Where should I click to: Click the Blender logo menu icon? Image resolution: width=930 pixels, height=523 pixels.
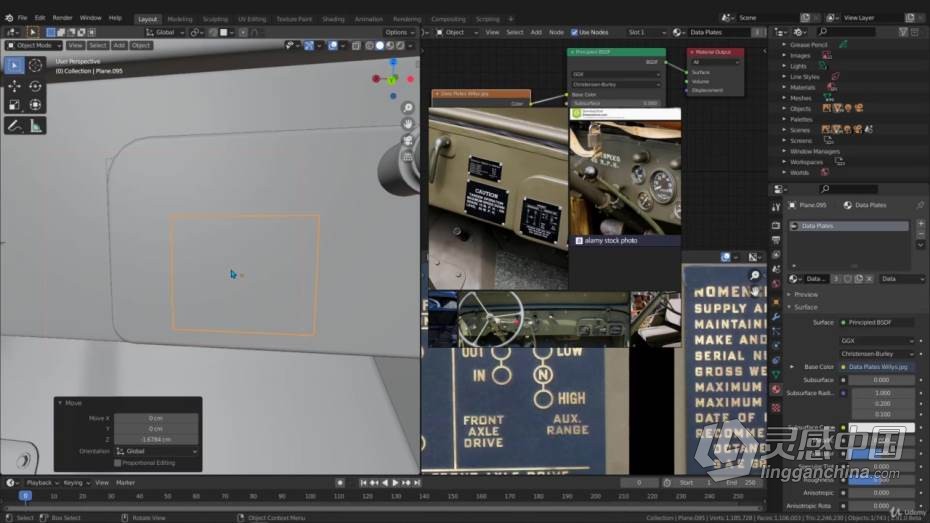coord(8,18)
